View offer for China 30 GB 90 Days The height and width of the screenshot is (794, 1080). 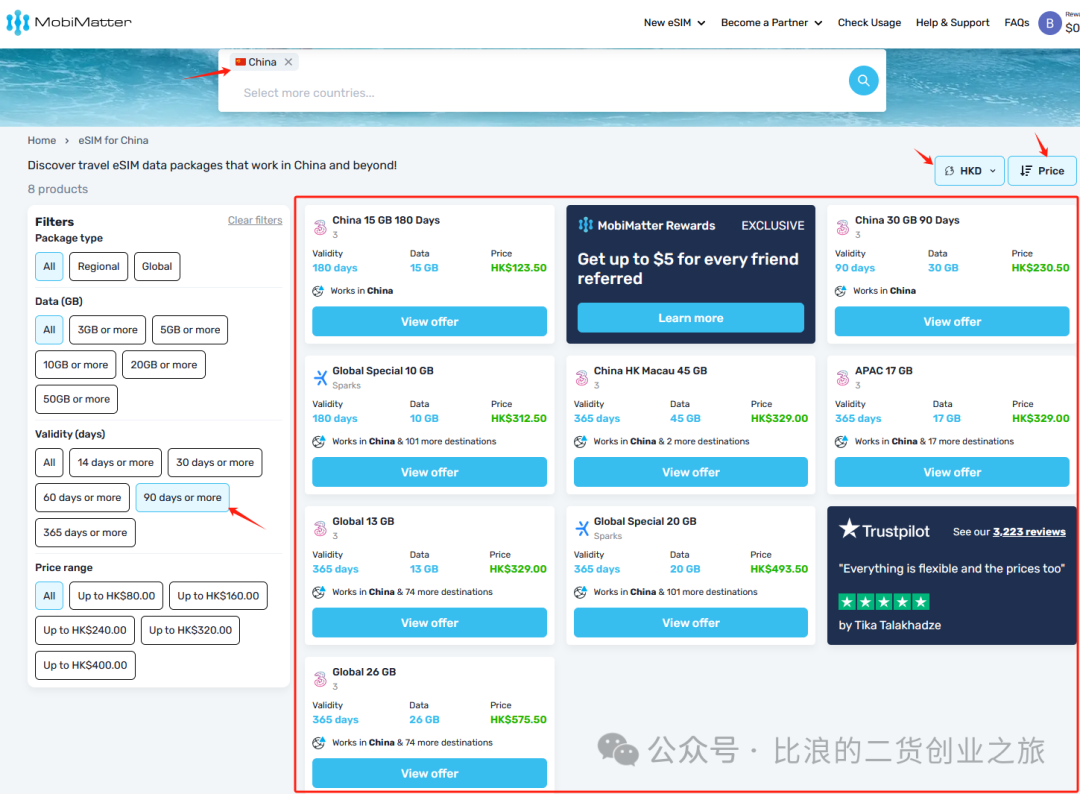pyautogui.click(x=952, y=322)
